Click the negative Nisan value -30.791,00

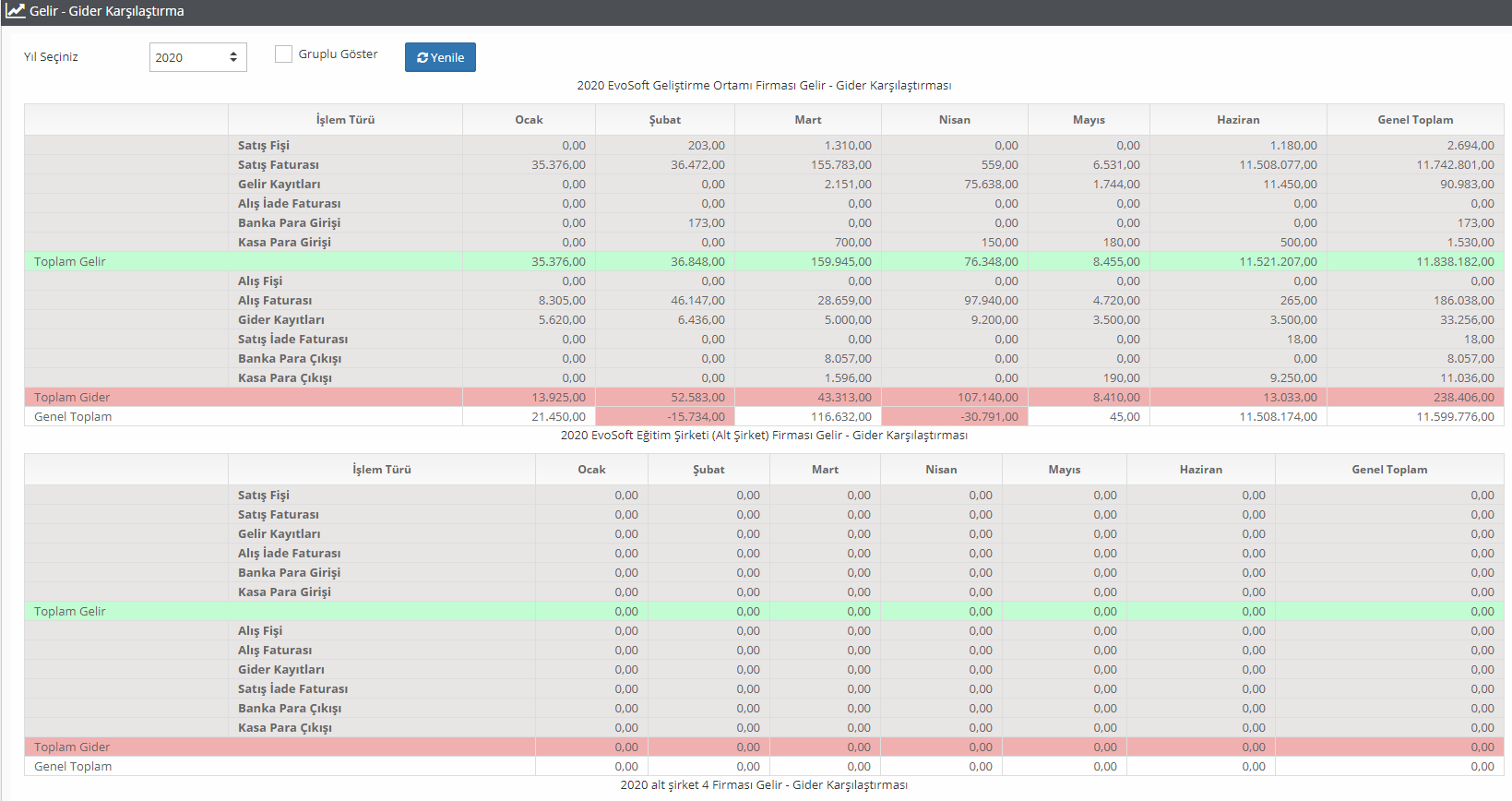pos(989,417)
